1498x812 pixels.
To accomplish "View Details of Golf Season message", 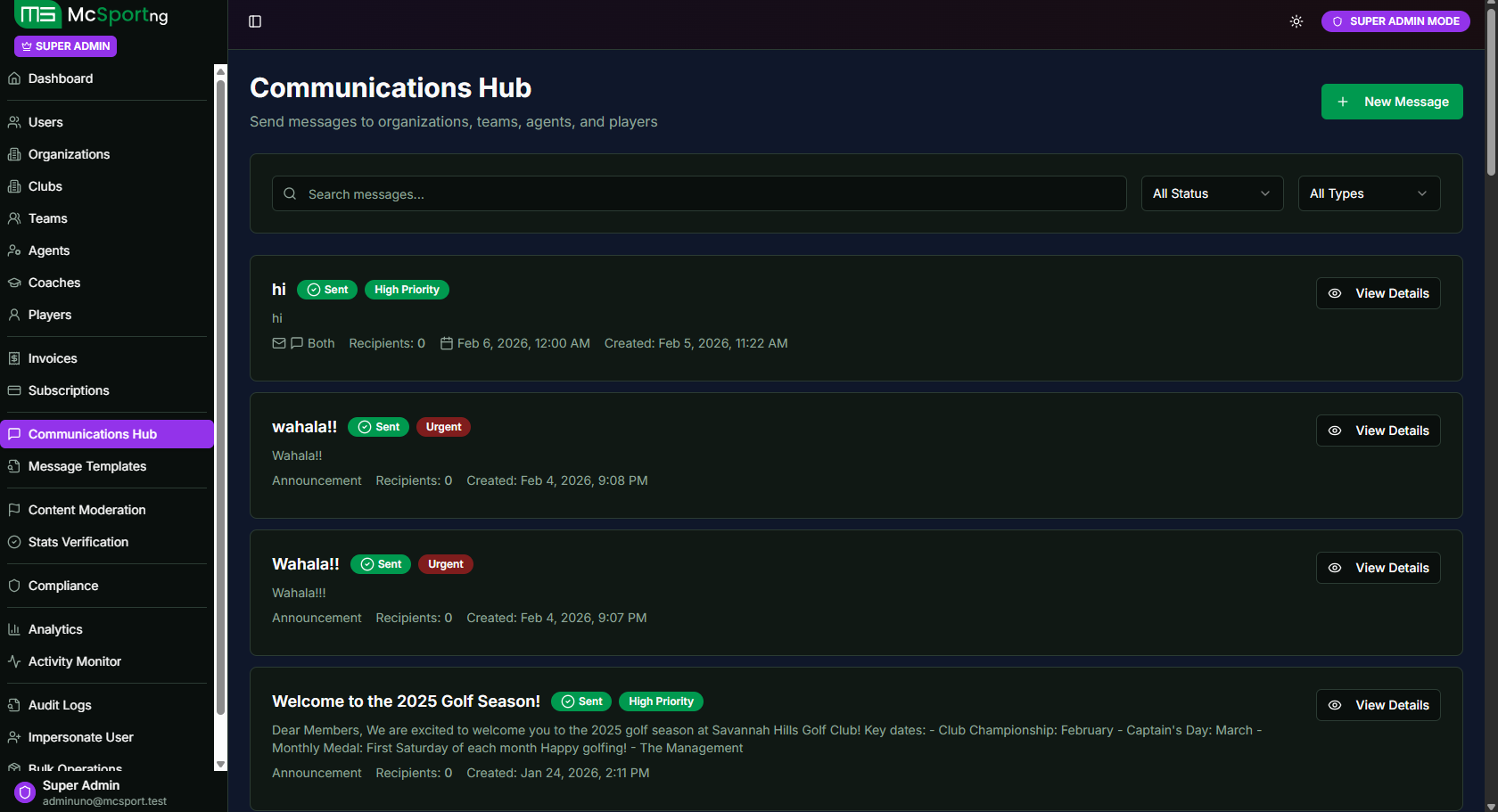I will 1378,705.
